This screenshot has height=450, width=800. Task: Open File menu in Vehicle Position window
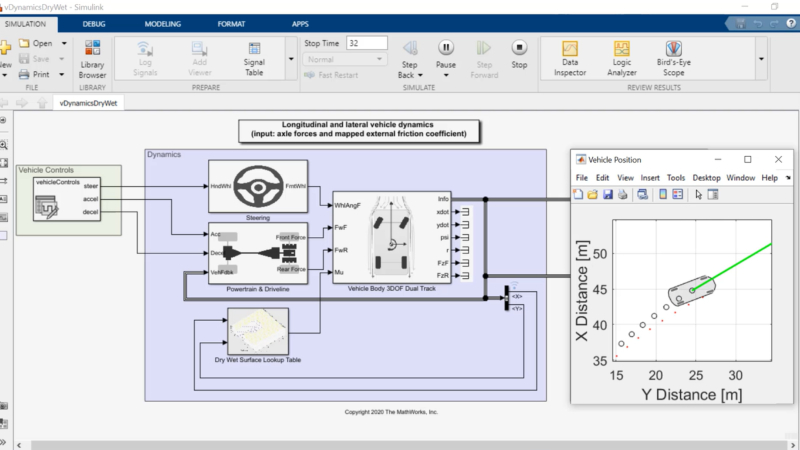[x=582, y=178]
